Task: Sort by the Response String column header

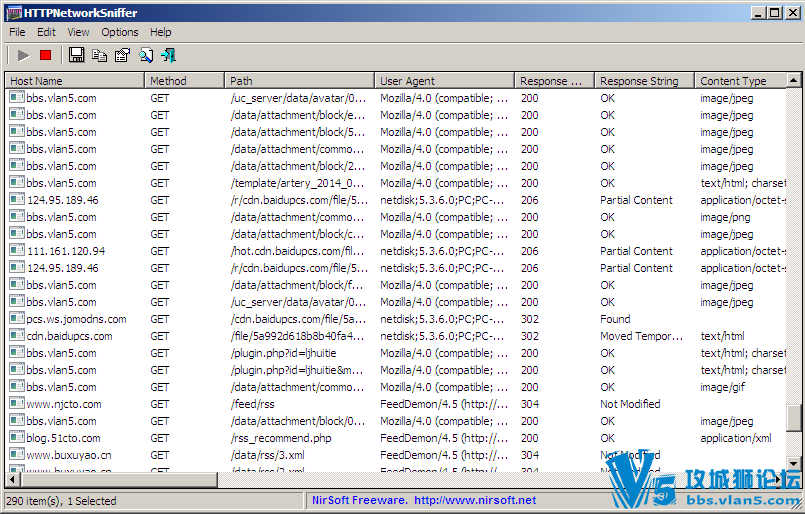Action: pyautogui.click(x=644, y=81)
